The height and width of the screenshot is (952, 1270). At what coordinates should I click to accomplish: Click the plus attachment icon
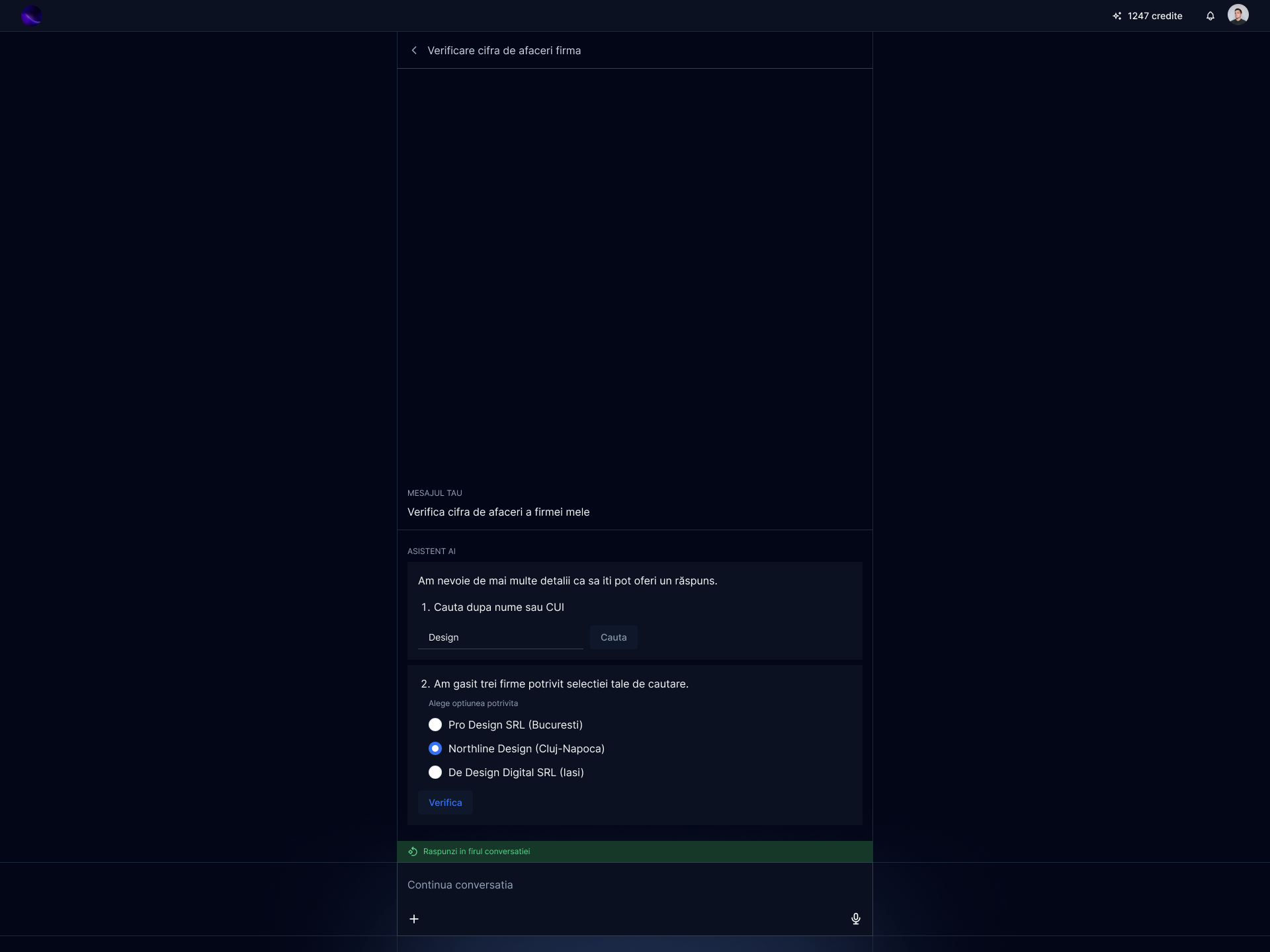[x=414, y=919]
